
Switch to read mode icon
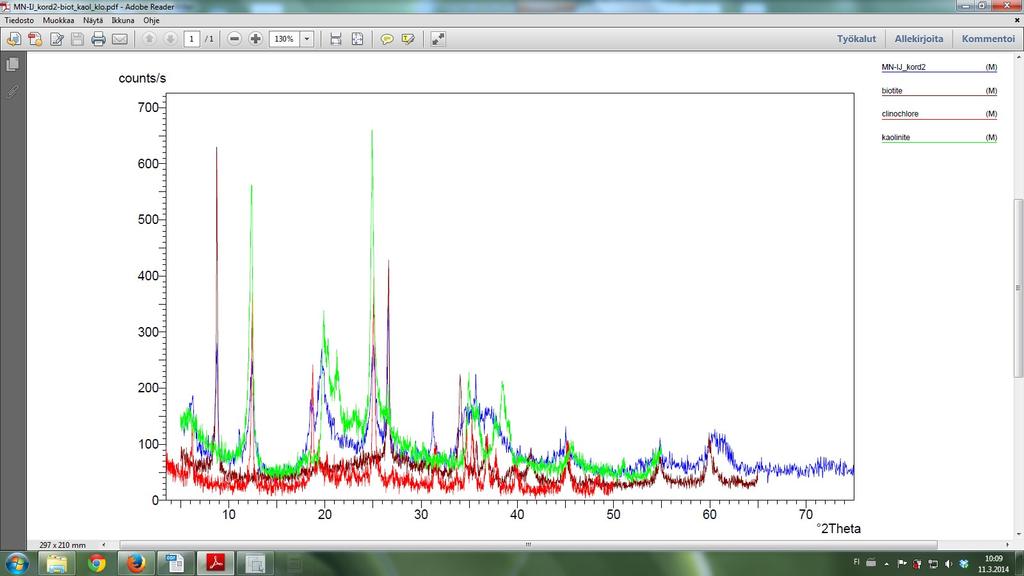tap(438, 39)
